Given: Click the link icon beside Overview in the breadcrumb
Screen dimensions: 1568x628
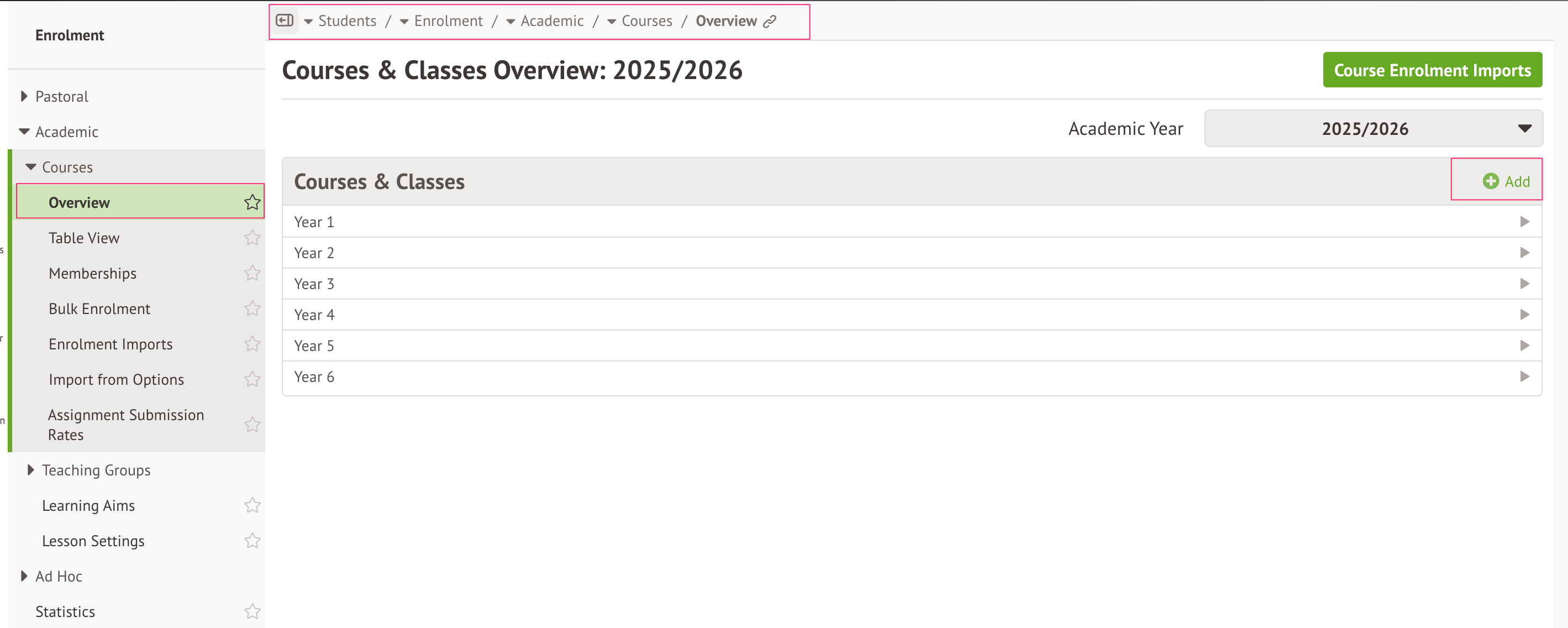Looking at the screenshot, I should 771,20.
